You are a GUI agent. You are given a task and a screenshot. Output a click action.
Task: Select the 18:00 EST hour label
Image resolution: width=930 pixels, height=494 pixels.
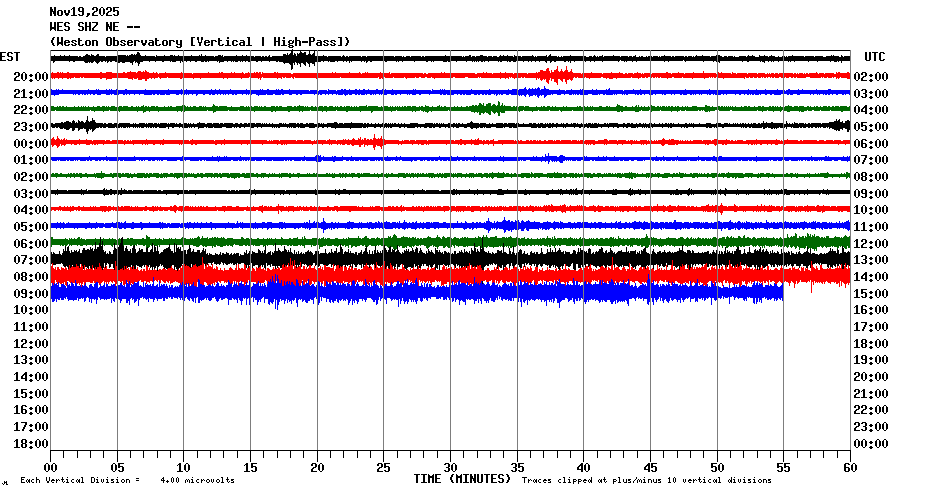click(31, 444)
